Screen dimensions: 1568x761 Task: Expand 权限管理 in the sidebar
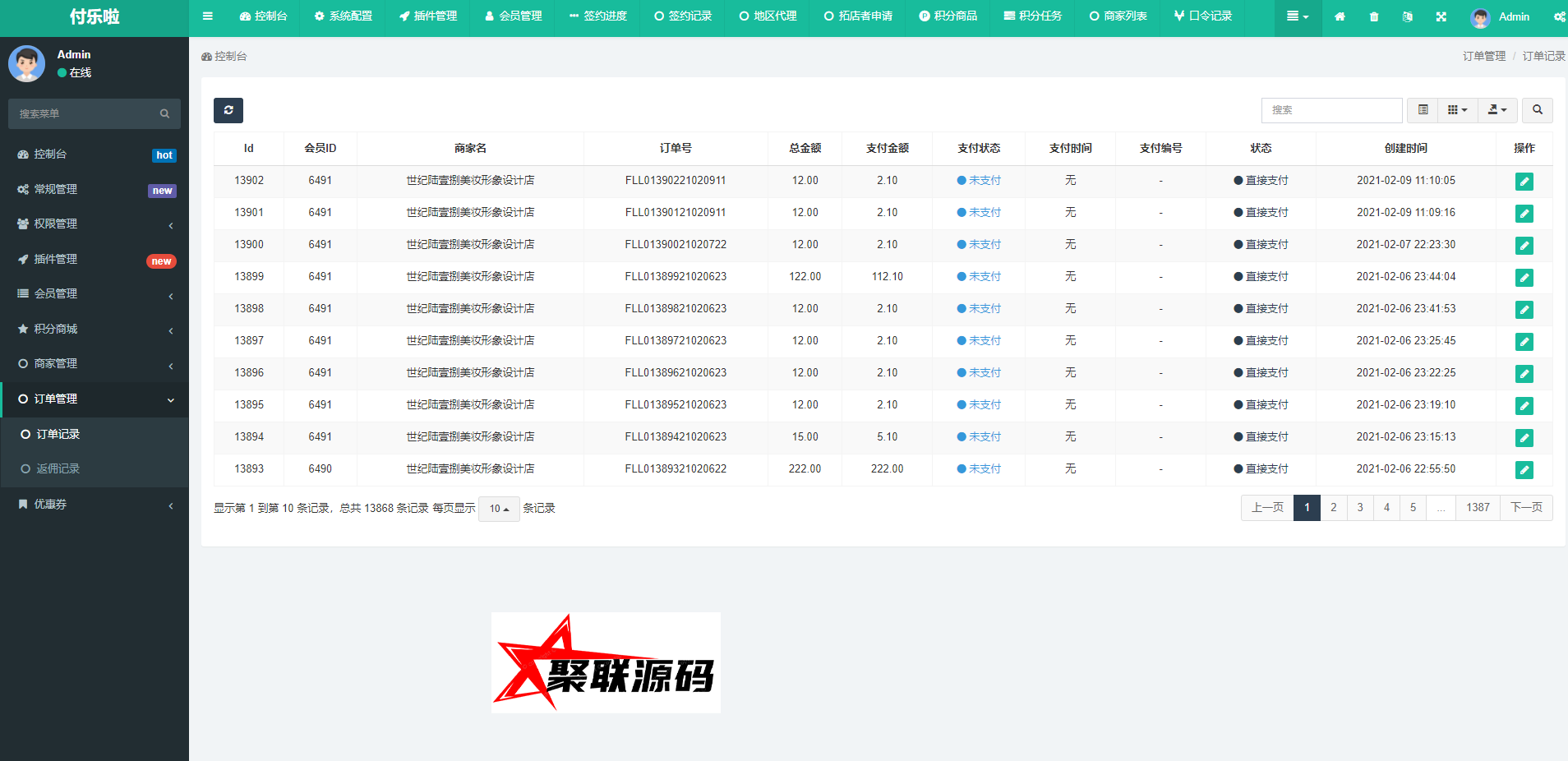click(x=95, y=224)
